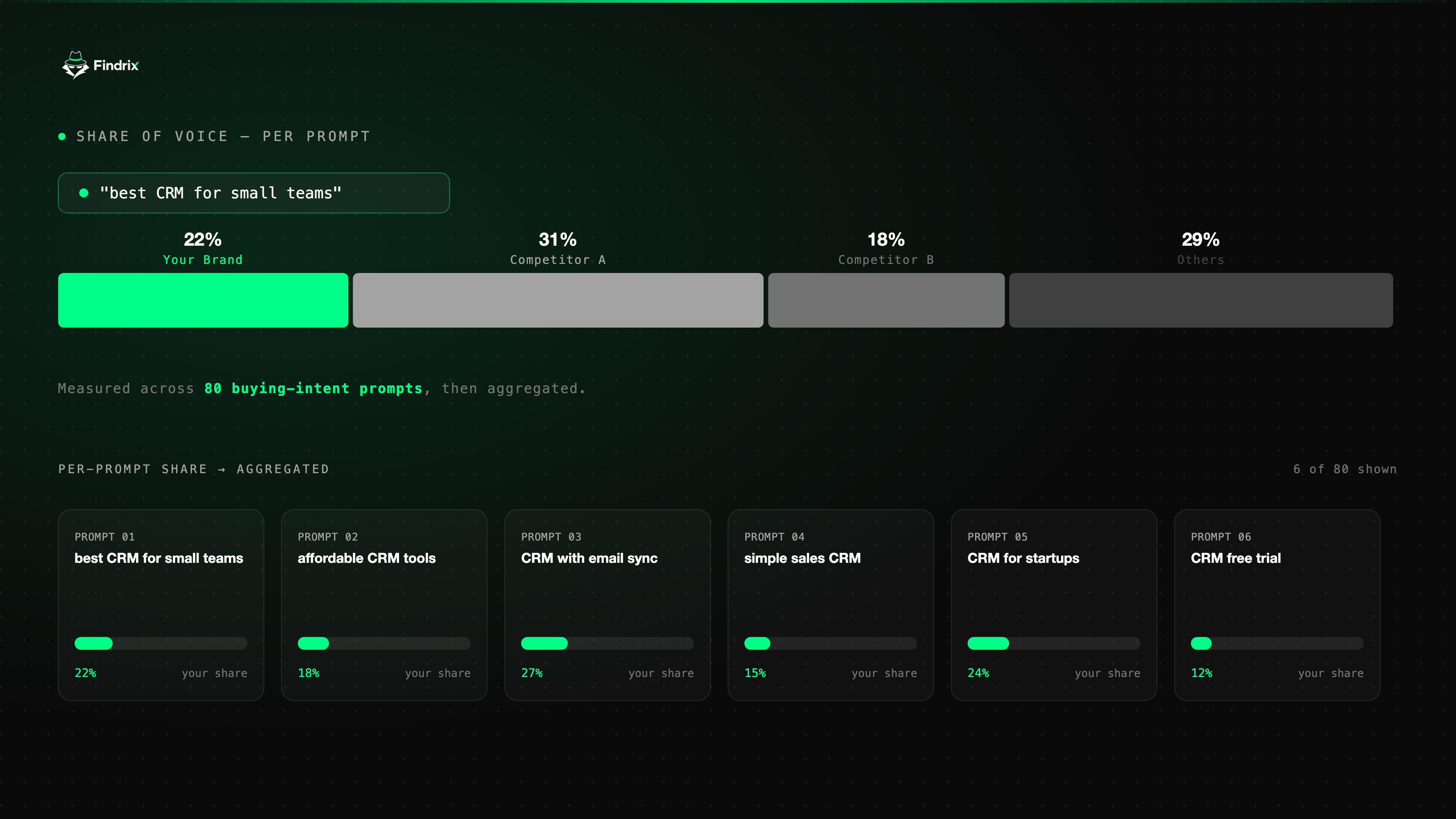The image size is (1456, 819).
Task: Click the green Your Brand bar segment
Action: pos(203,300)
